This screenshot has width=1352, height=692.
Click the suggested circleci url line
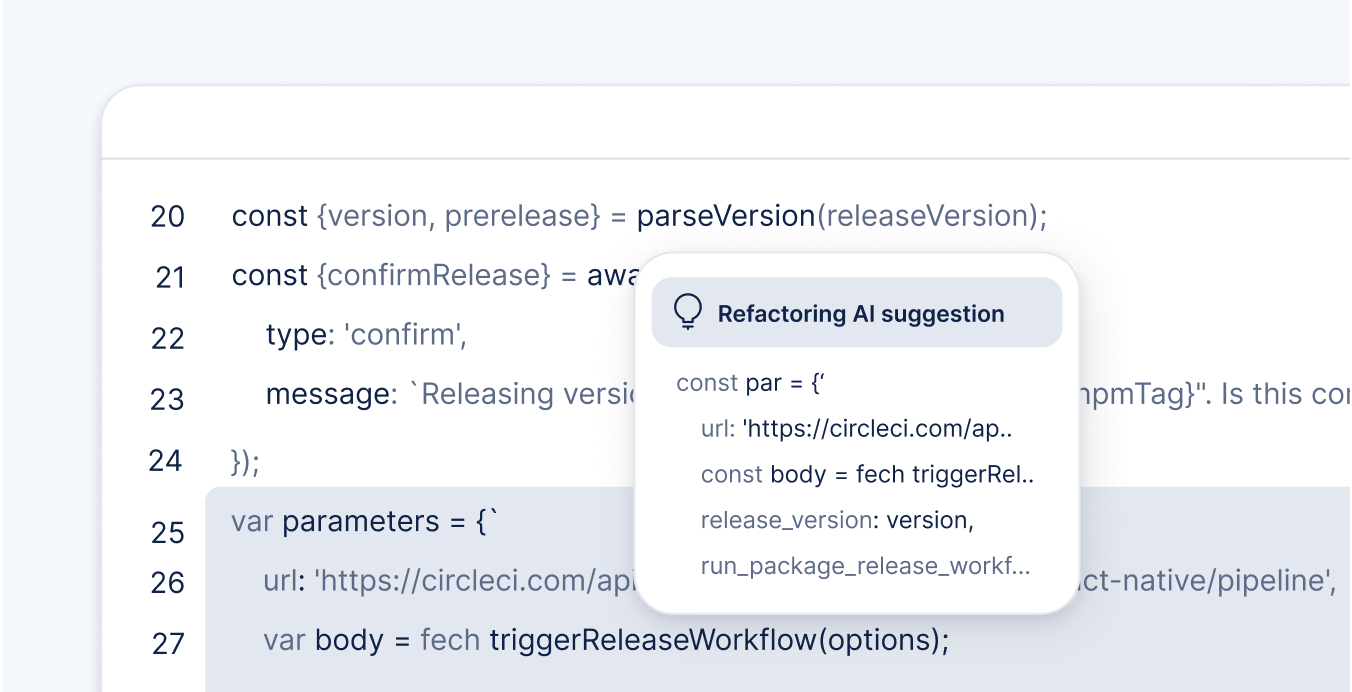tap(856, 429)
